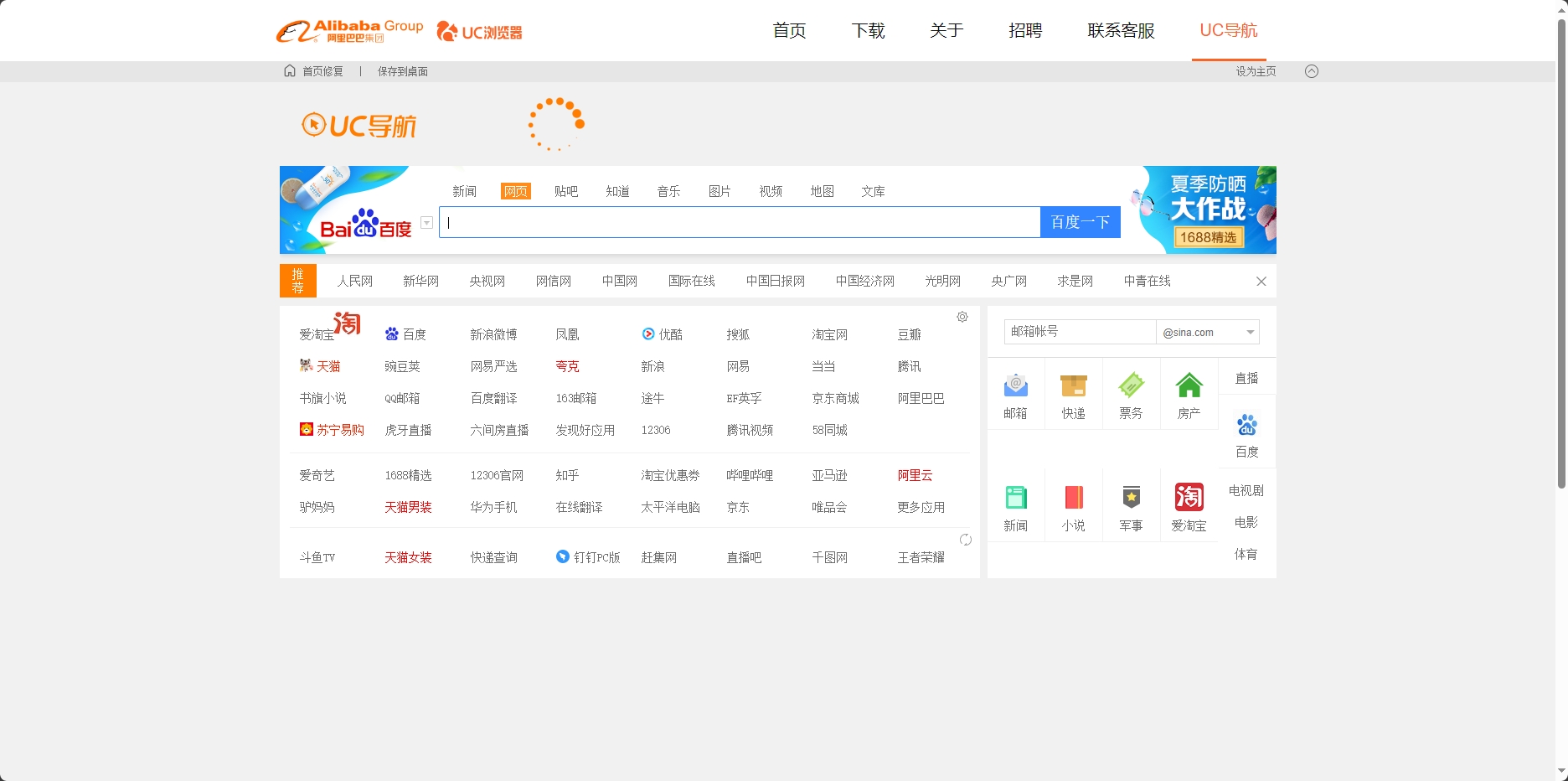Switch to the 视频 search tab
Image resolution: width=1568 pixels, height=781 pixels.
point(771,191)
